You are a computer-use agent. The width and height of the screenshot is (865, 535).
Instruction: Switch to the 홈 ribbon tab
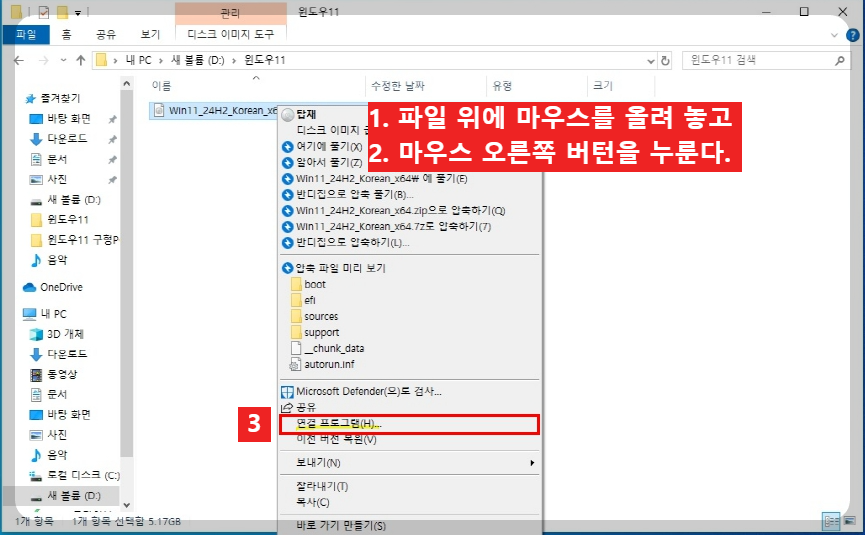(66, 34)
